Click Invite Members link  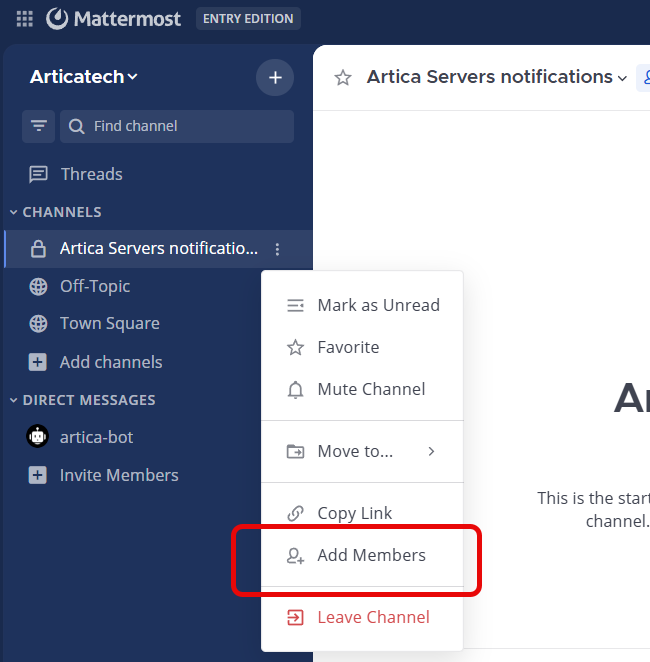[118, 475]
